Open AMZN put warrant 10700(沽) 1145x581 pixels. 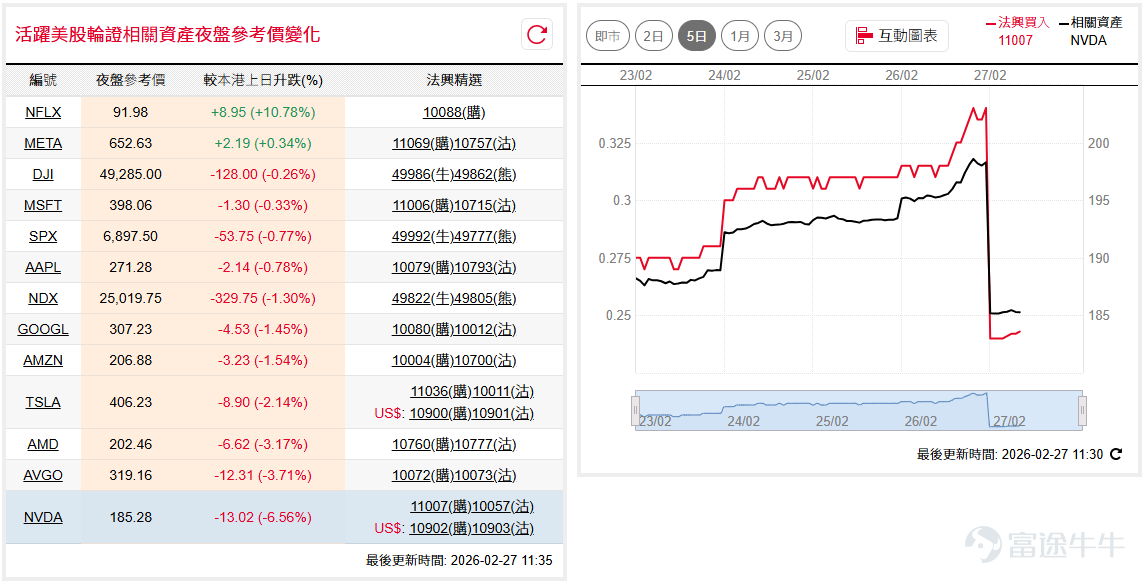coord(485,361)
